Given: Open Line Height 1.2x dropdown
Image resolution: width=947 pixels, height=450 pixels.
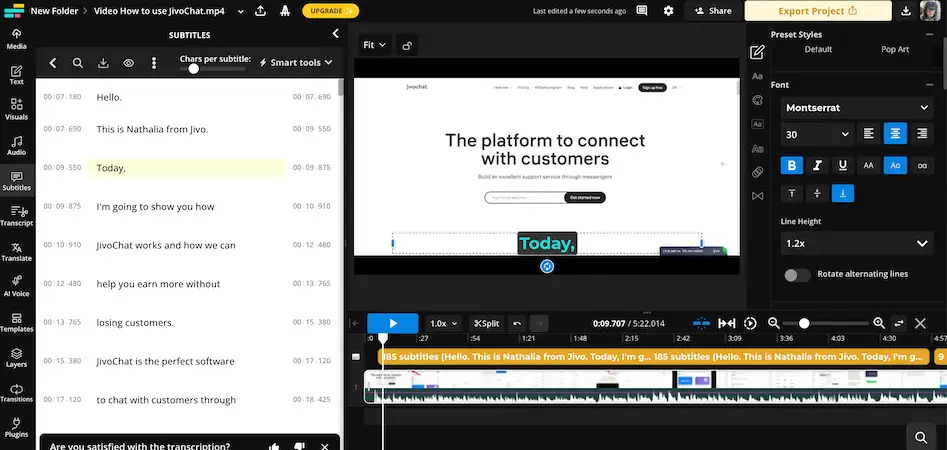Looking at the screenshot, I should (857, 243).
